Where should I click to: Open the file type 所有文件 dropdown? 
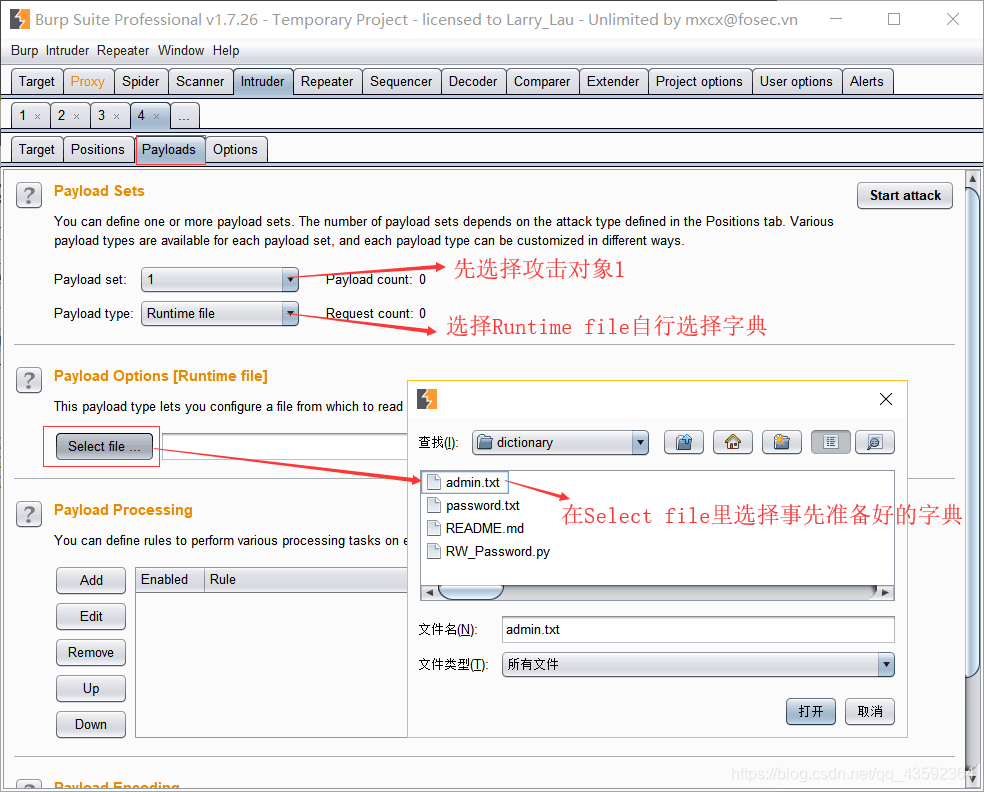tap(885, 664)
